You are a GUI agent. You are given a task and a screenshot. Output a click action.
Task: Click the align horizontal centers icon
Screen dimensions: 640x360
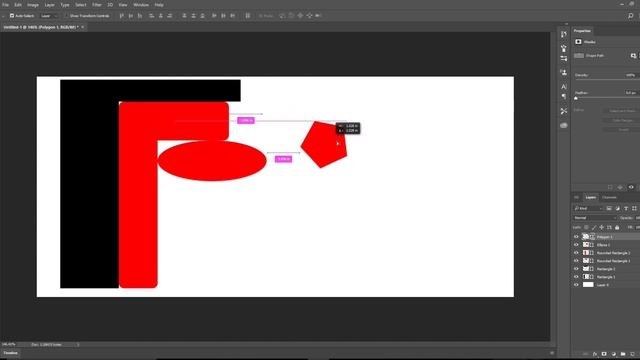click(x=160, y=16)
